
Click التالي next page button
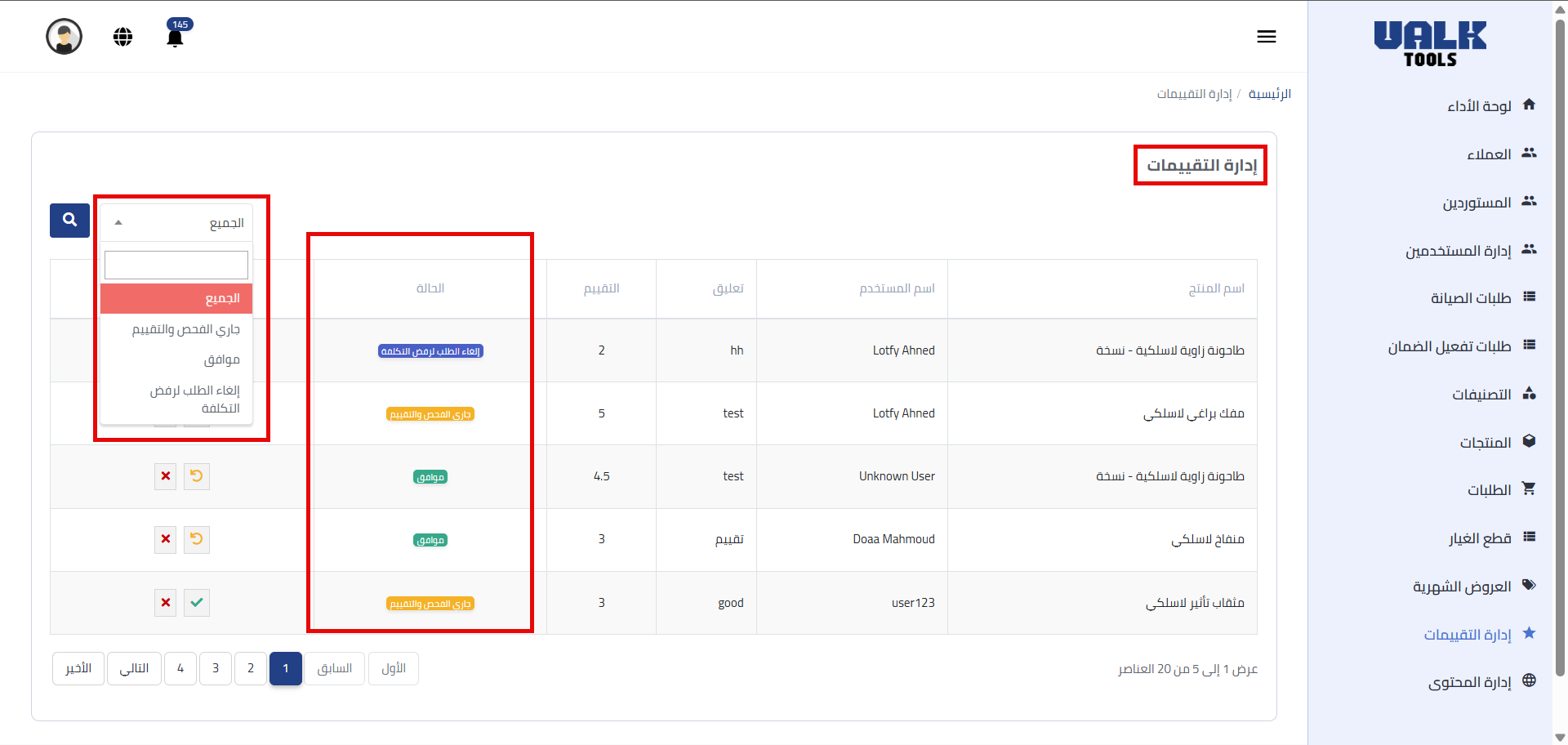[134, 668]
